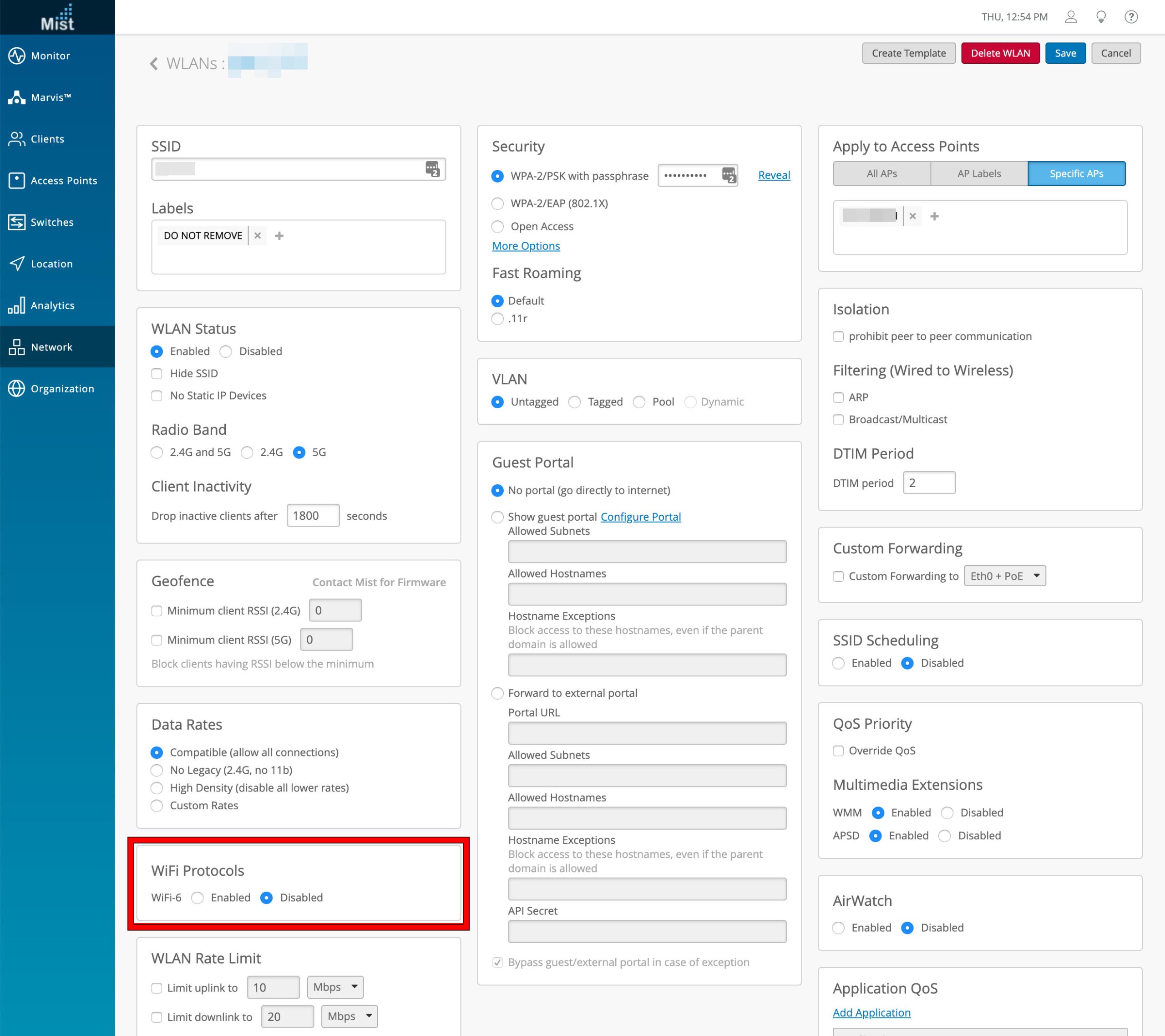The image size is (1165, 1036).
Task: Copy the SSID using the copy icon
Action: click(x=432, y=169)
